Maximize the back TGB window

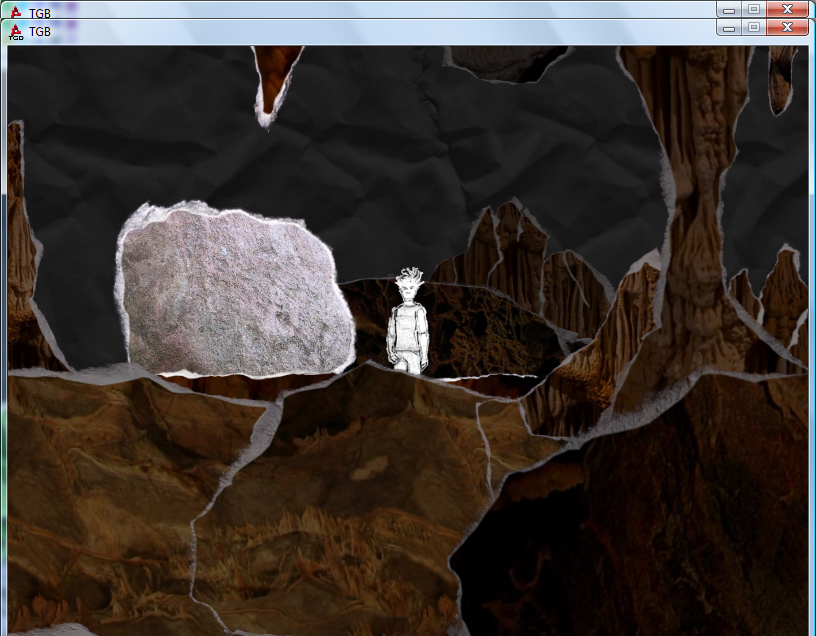click(754, 9)
